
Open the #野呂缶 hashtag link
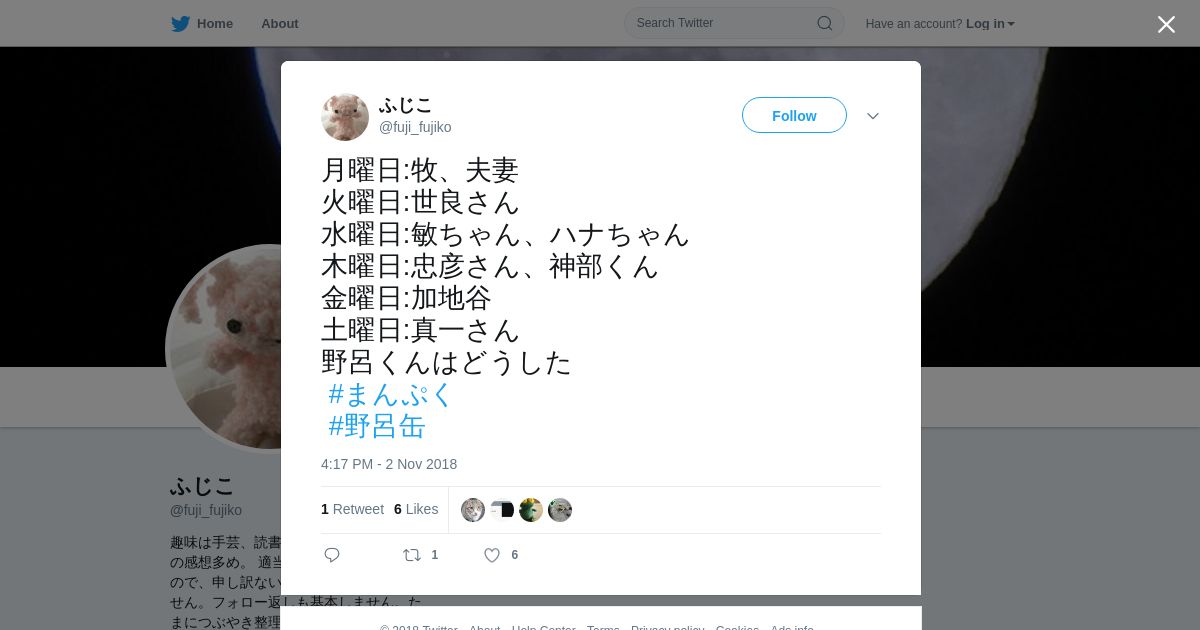tap(377, 426)
